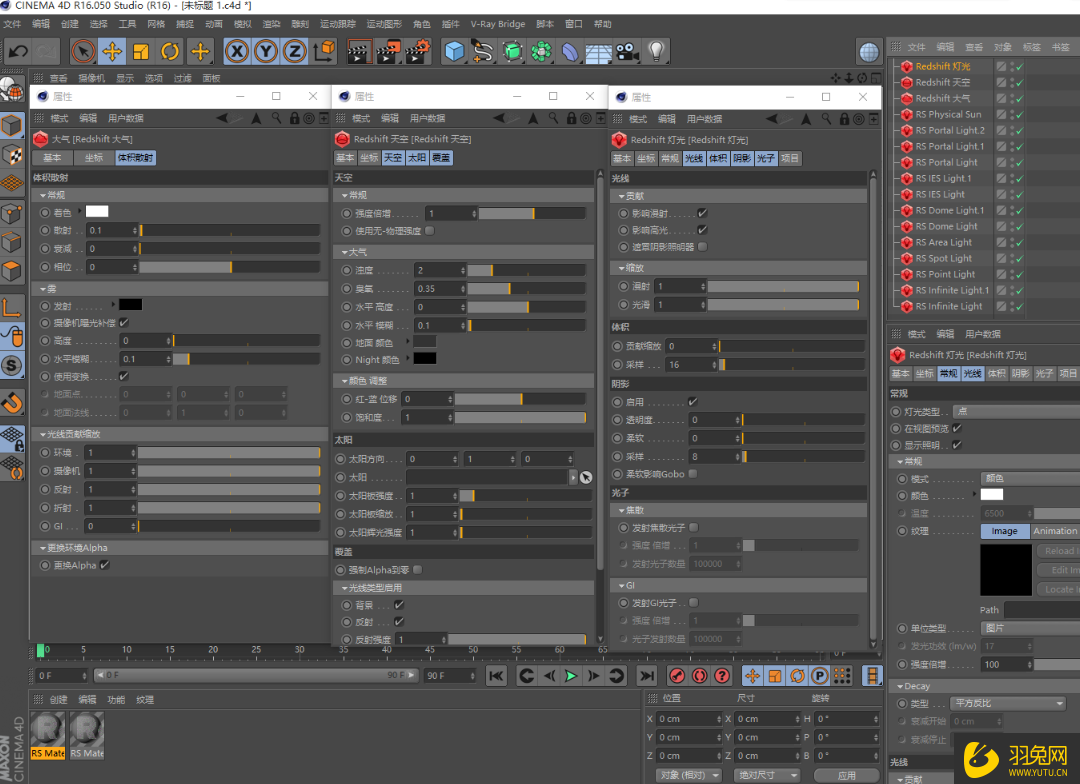The image size is (1080, 784).
Task: Open the spline pen tool
Action: [x=483, y=52]
